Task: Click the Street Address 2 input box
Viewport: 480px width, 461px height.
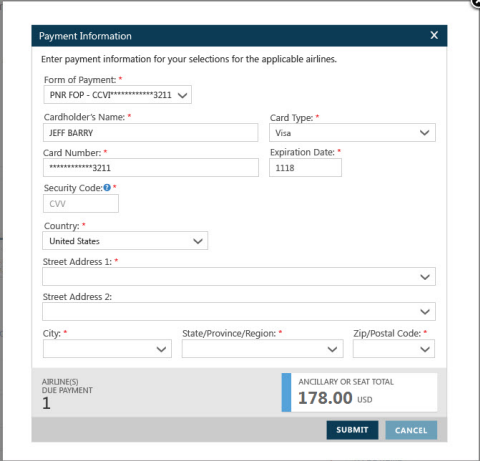Action: (239, 312)
